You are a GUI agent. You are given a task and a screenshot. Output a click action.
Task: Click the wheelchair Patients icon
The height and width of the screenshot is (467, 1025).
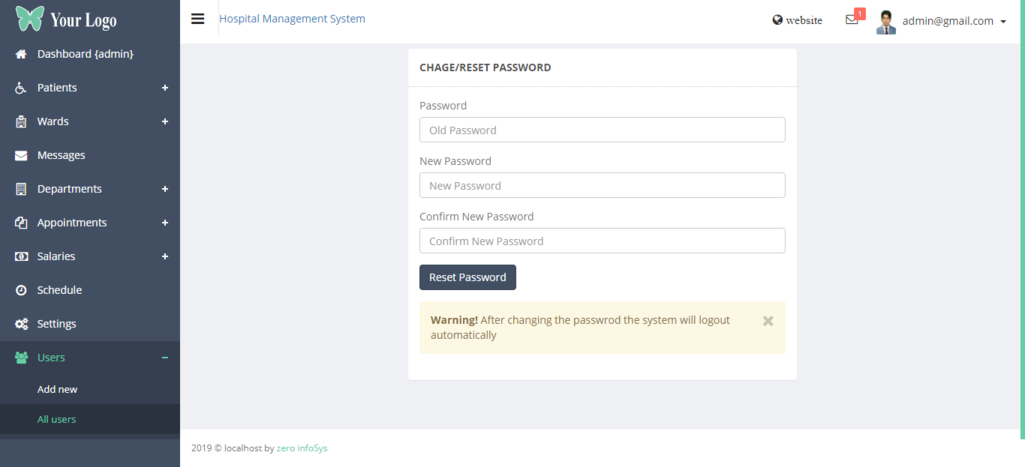point(21,88)
